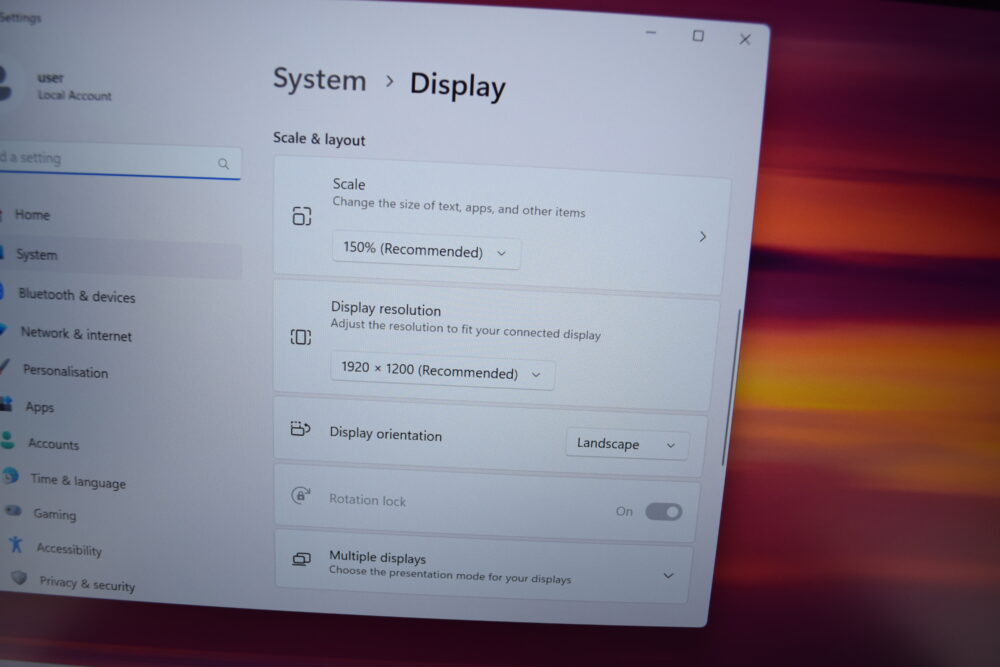Click the vertical scrollbar of settings page

(x=732, y=387)
